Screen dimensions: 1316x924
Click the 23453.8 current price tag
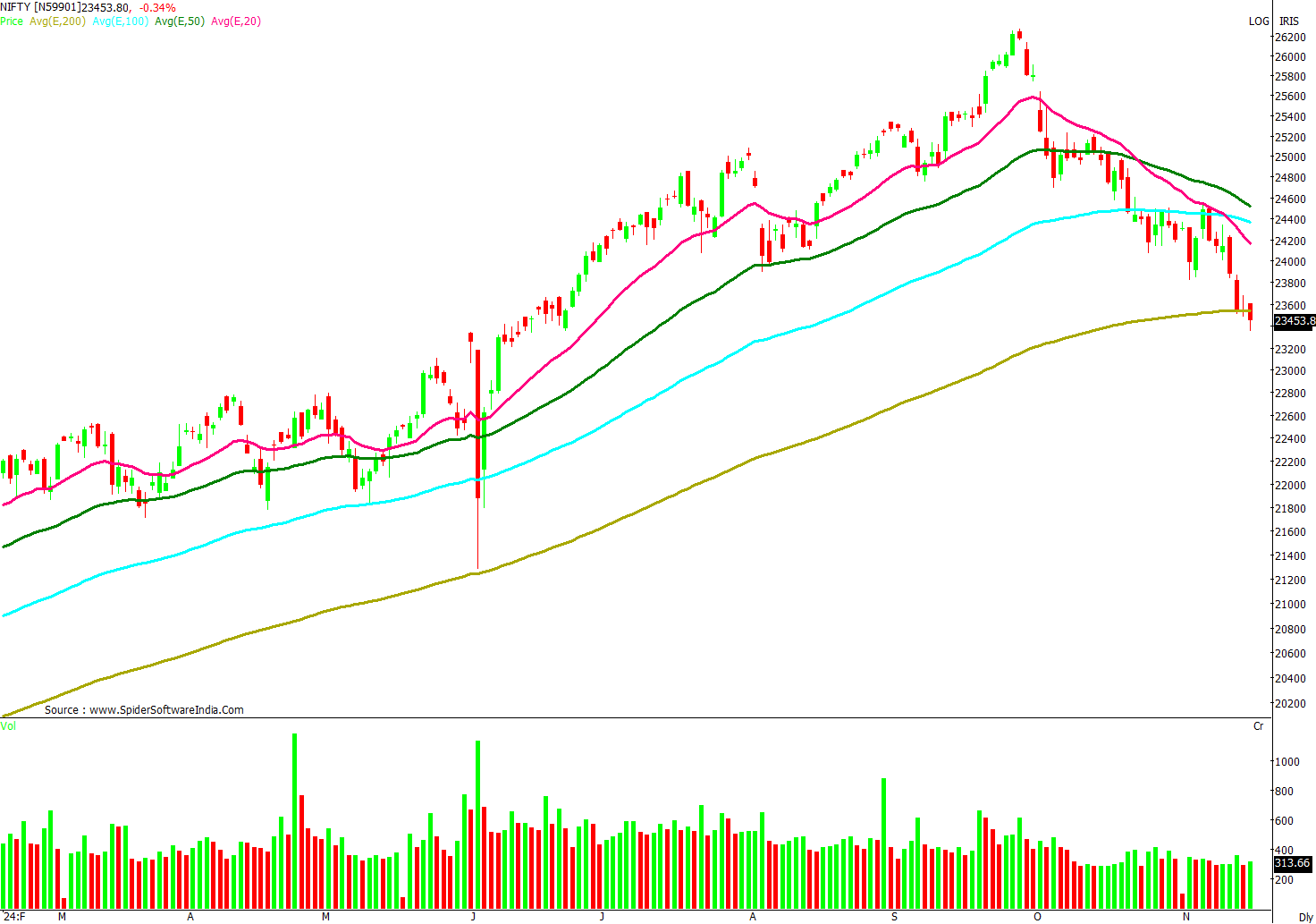pos(1294,321)
